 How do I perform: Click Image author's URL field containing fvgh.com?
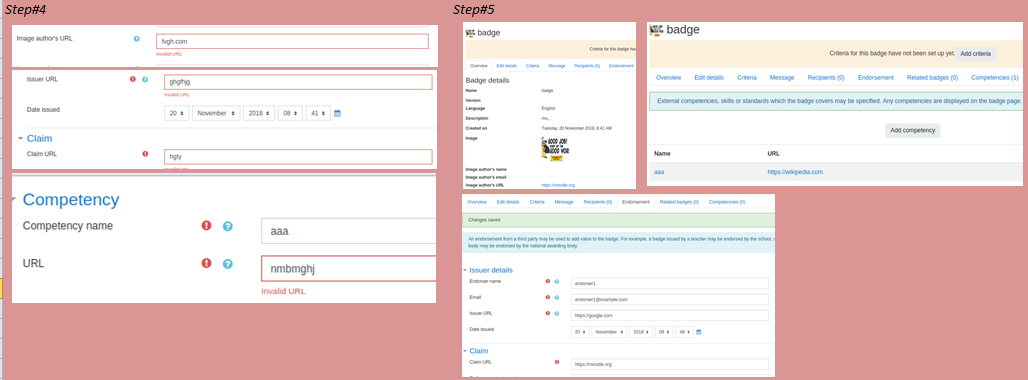(x=292, y=41)
